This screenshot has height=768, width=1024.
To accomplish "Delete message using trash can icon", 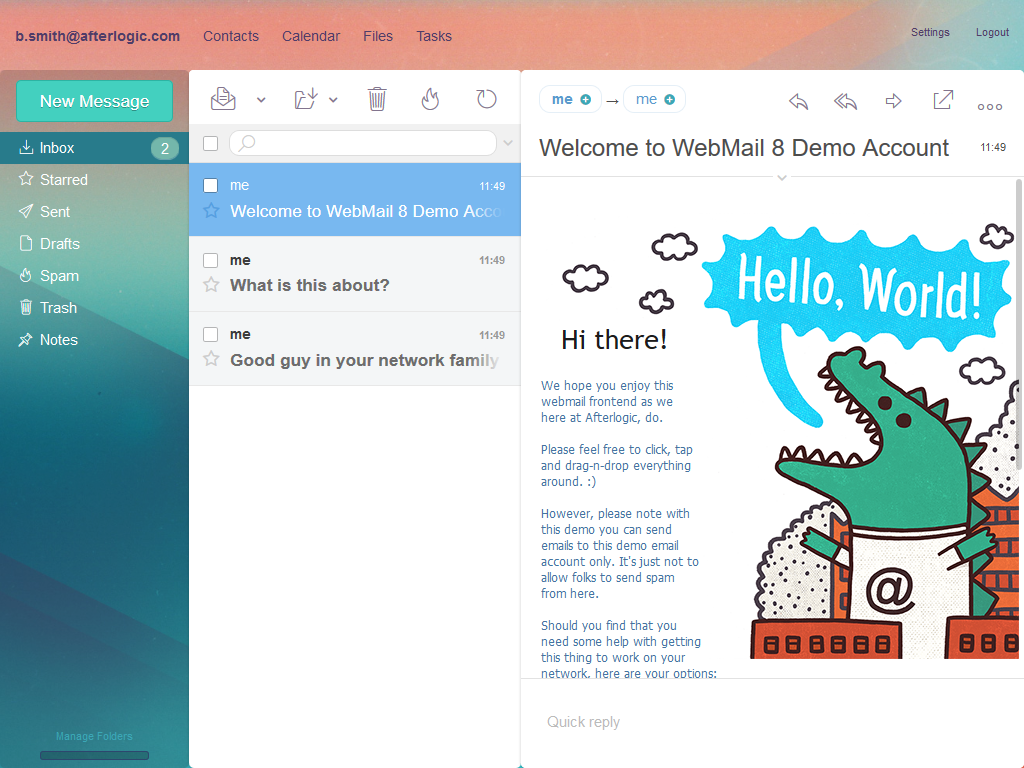I will (x=377, y=99).
